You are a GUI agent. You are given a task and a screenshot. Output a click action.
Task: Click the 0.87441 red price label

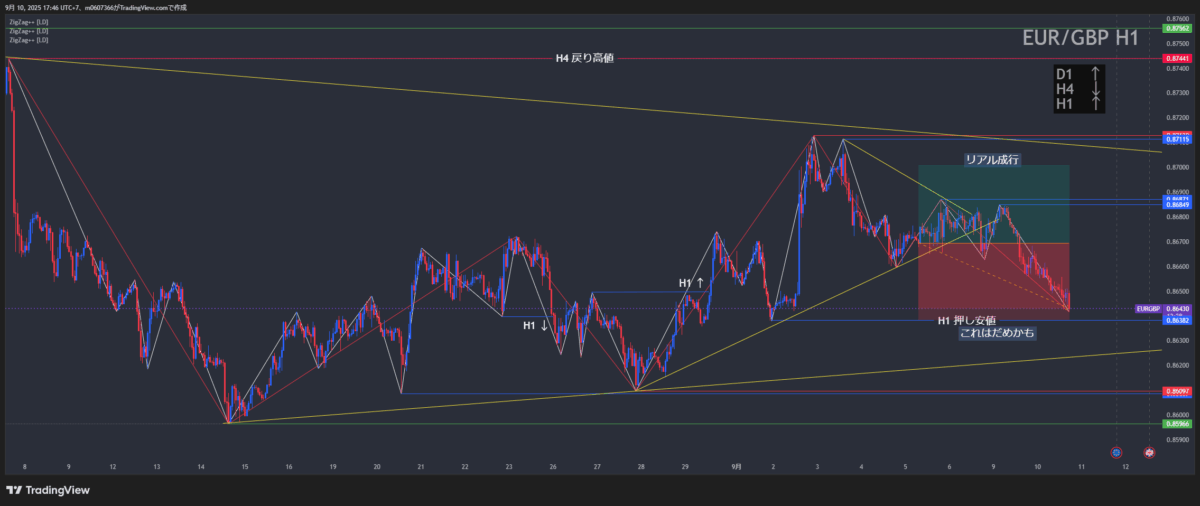[1177, 59]
